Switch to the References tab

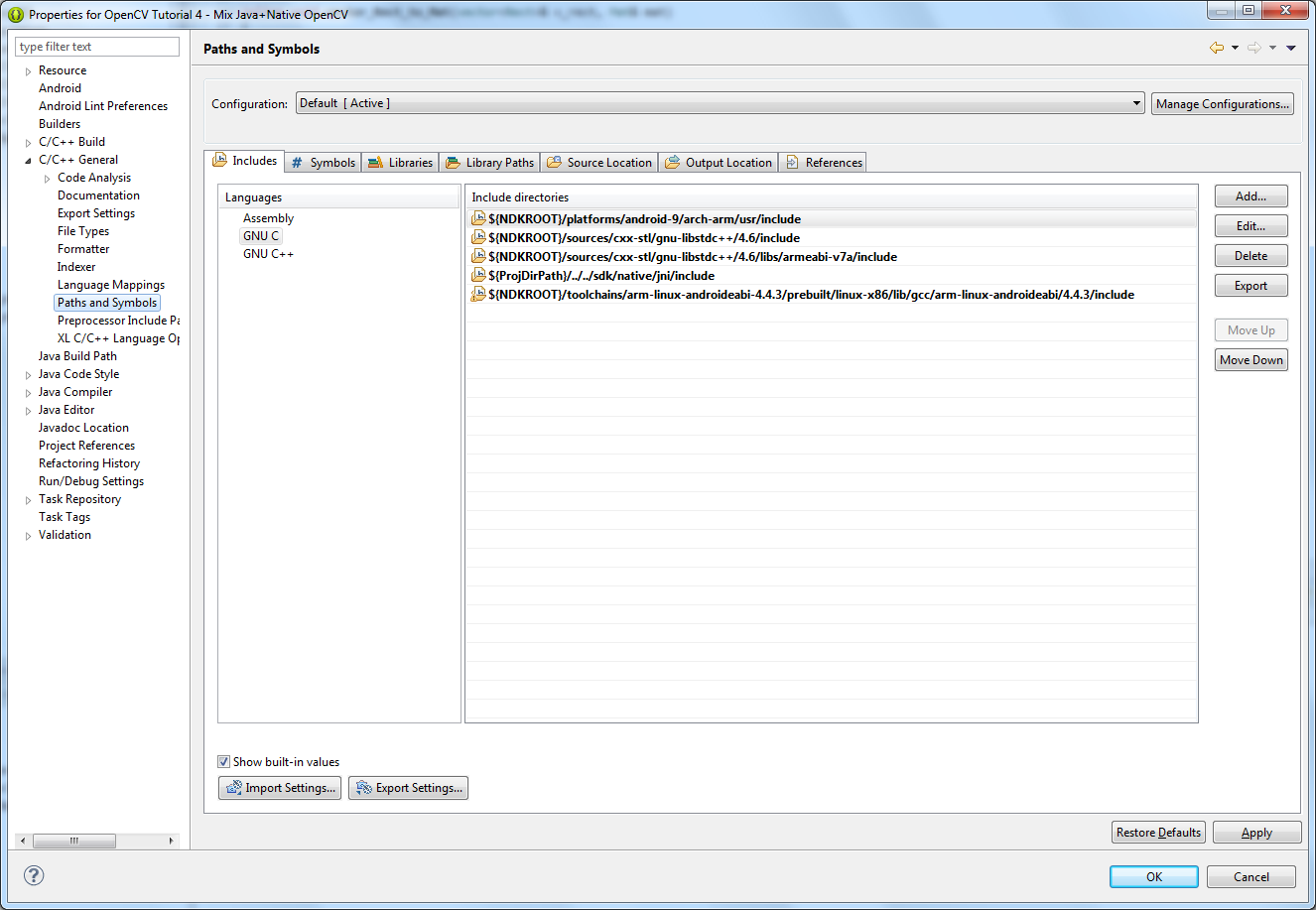824,163
